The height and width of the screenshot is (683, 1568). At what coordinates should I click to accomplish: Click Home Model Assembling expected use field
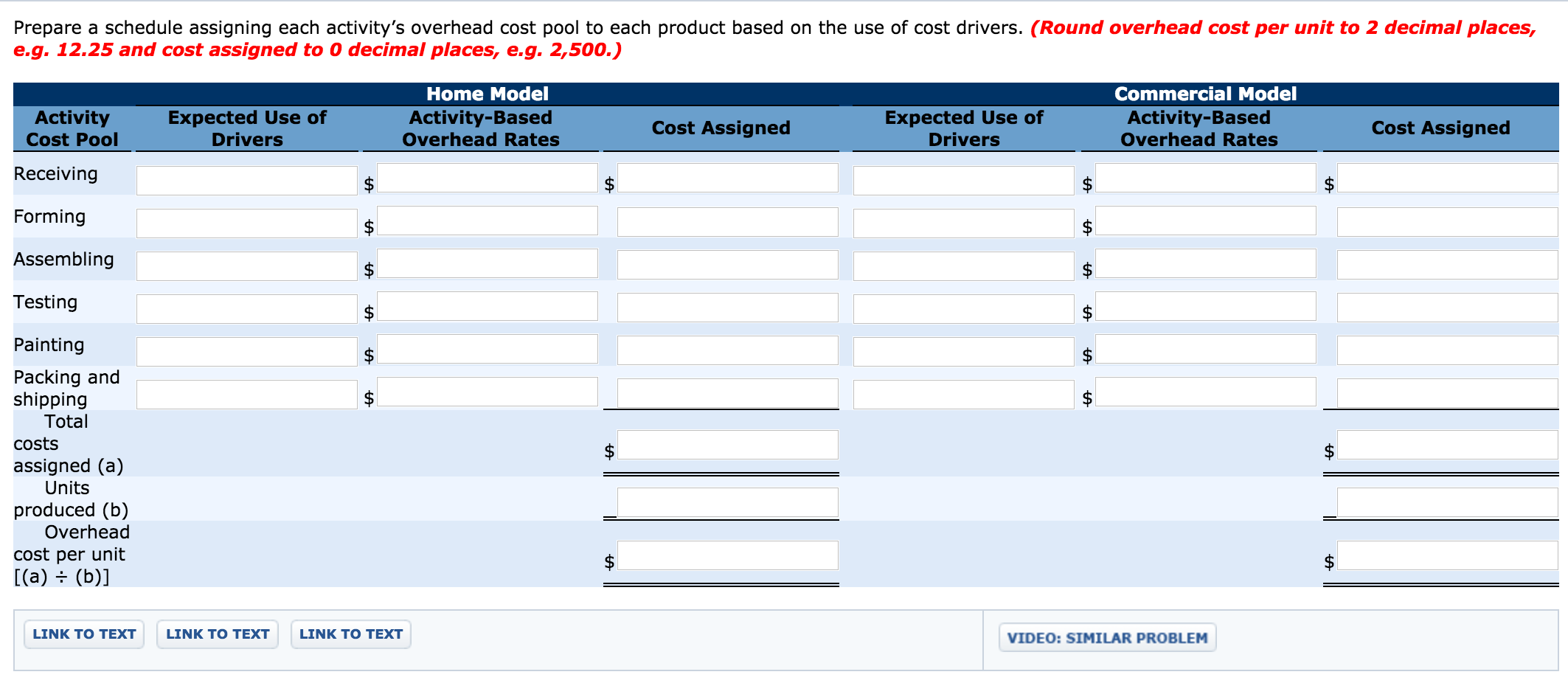tap(246, 266)
